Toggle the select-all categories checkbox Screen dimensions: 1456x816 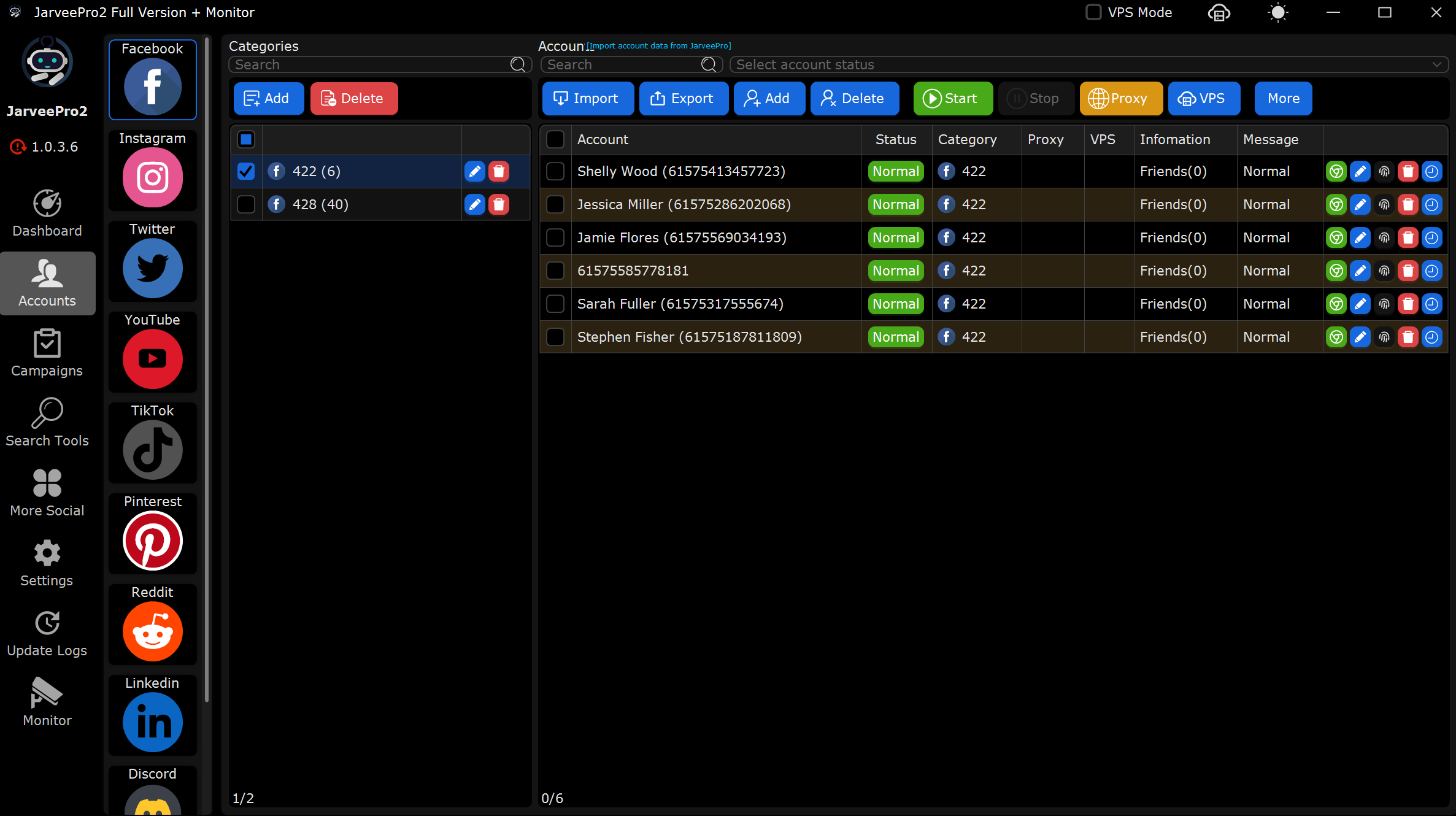[x=246, y=139]
